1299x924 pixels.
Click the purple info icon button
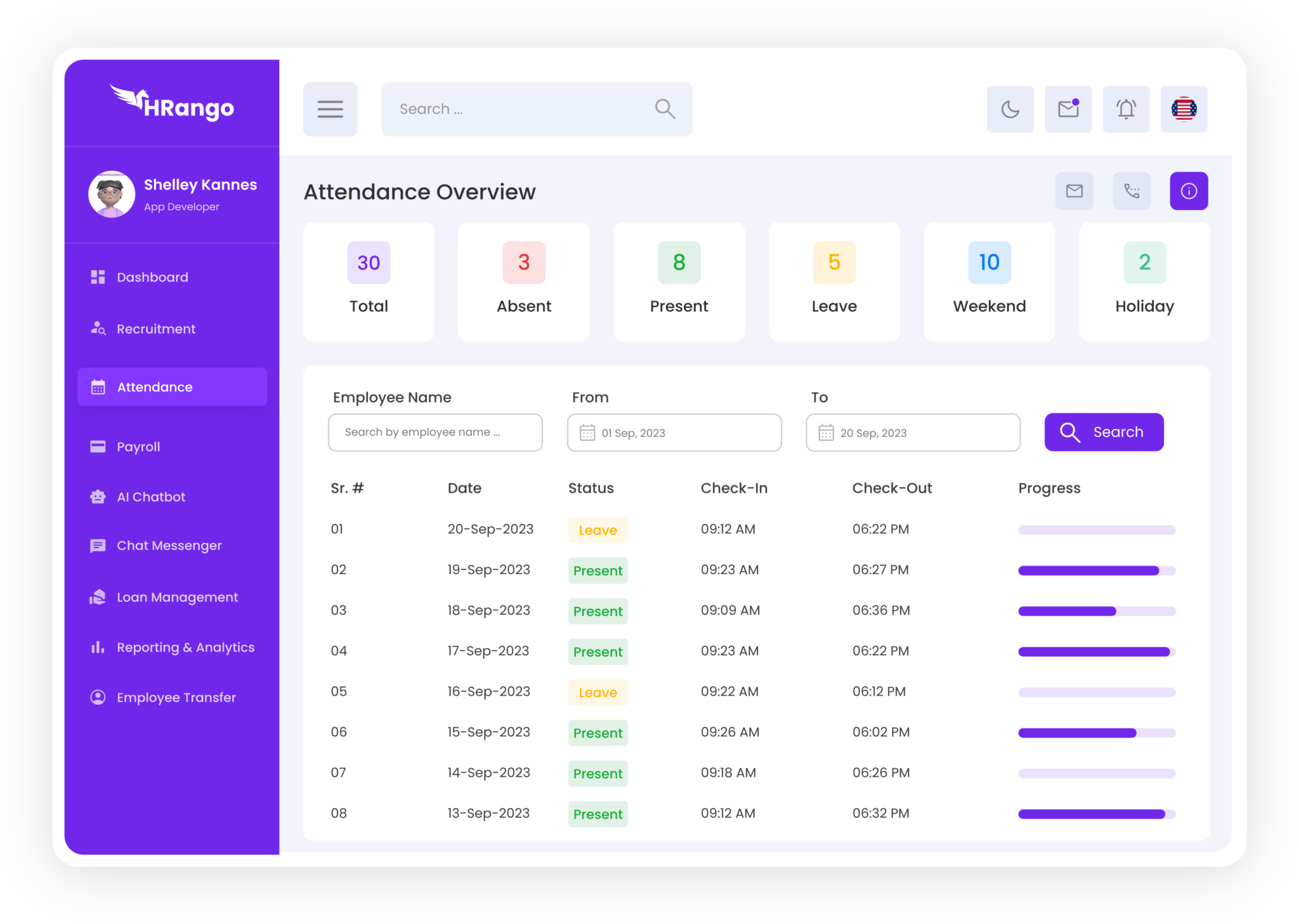tap(1189, 191)
